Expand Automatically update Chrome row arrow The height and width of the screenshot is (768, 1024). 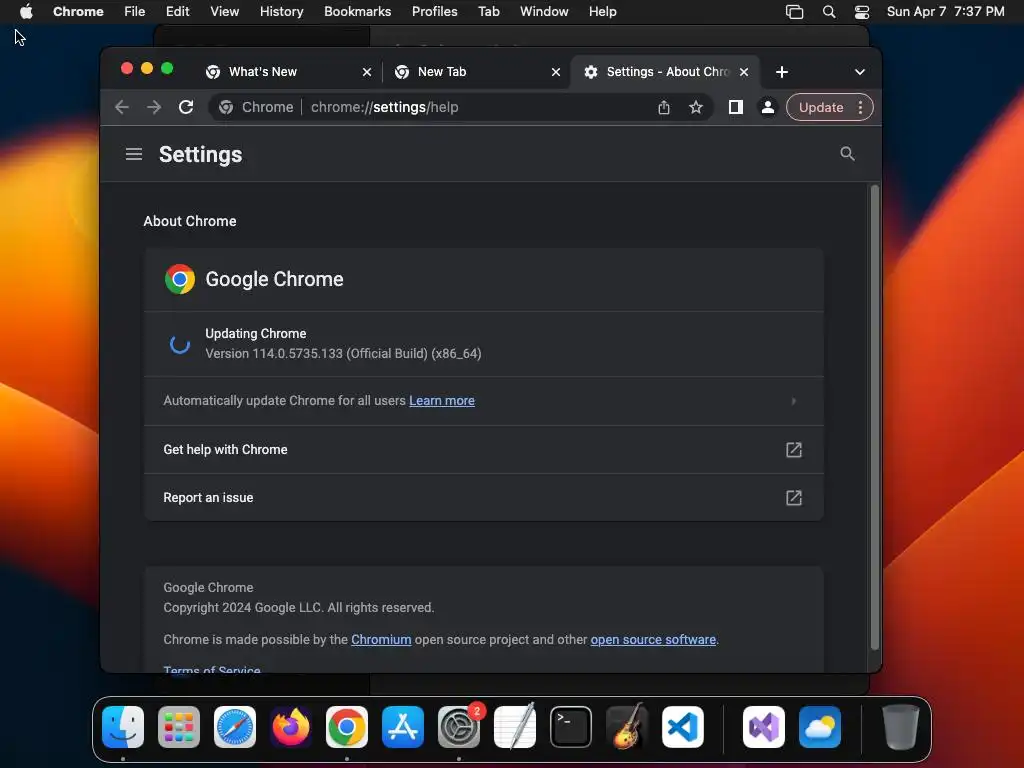[793, 401]
